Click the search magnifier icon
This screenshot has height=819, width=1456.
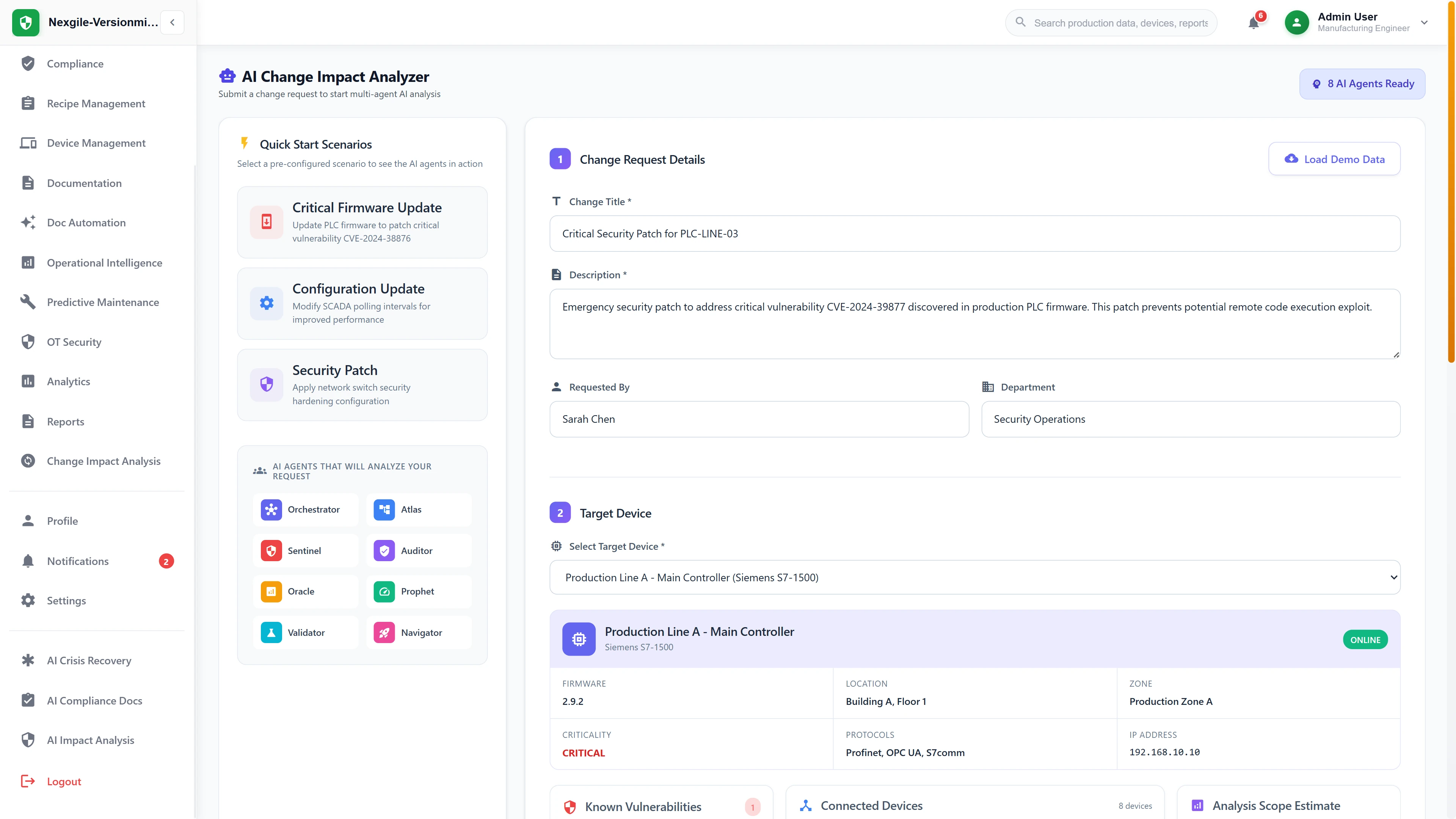(1021, 23)
